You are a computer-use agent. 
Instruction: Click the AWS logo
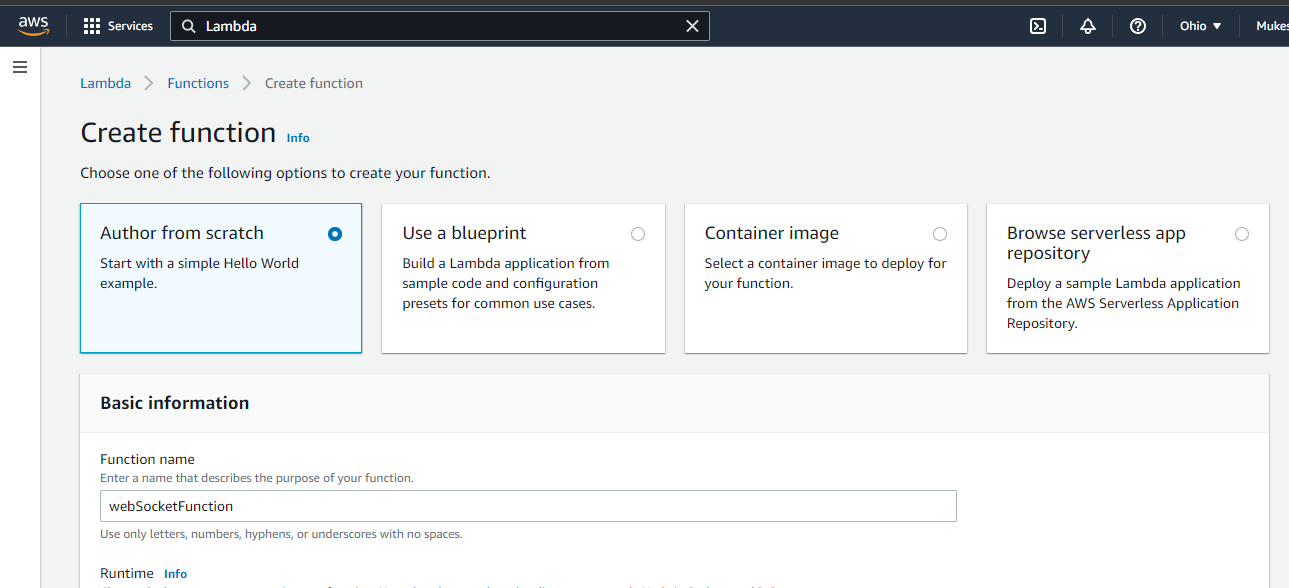[33, 25]
